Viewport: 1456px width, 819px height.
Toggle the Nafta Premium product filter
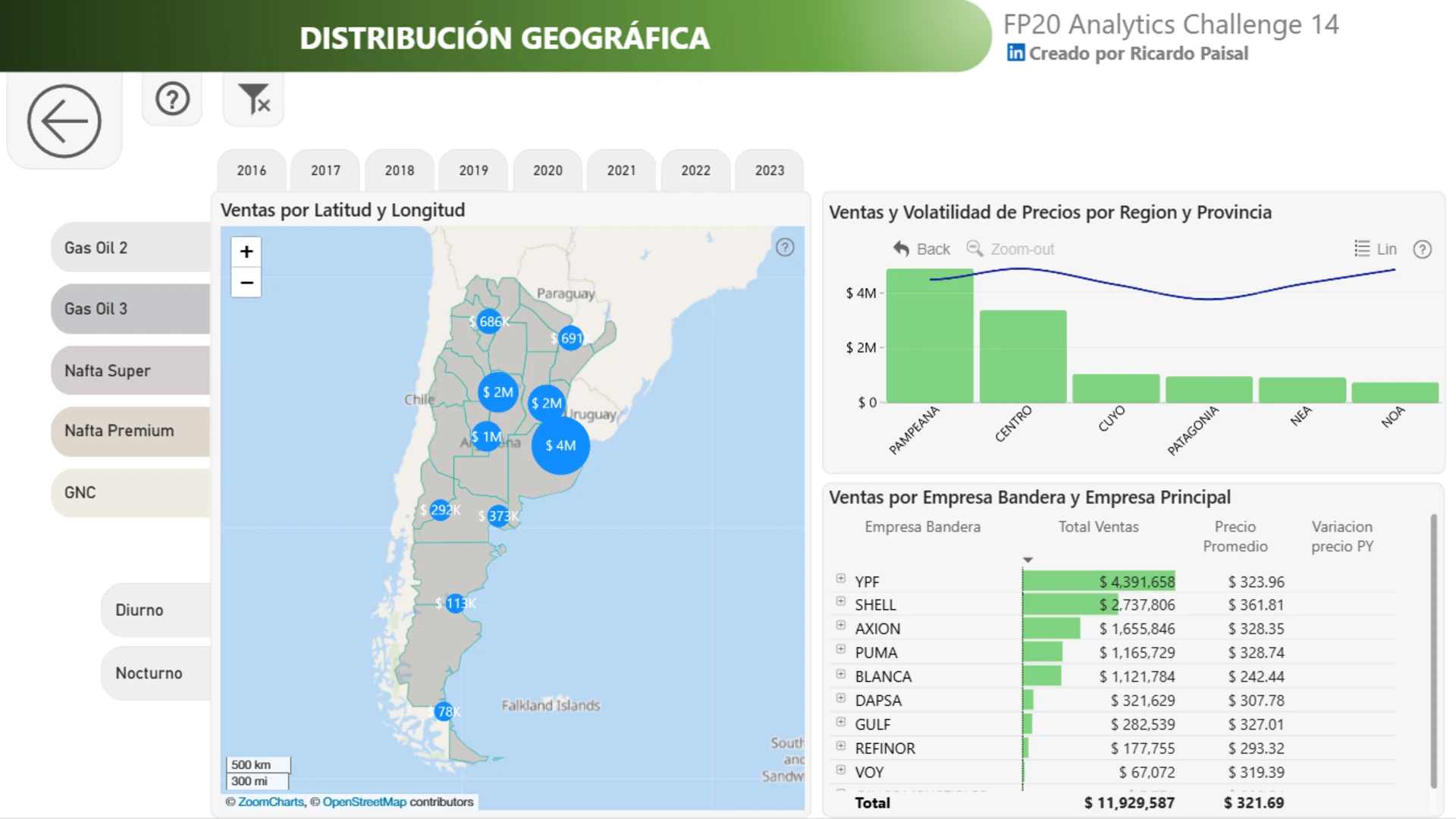(x=130, y=431)
